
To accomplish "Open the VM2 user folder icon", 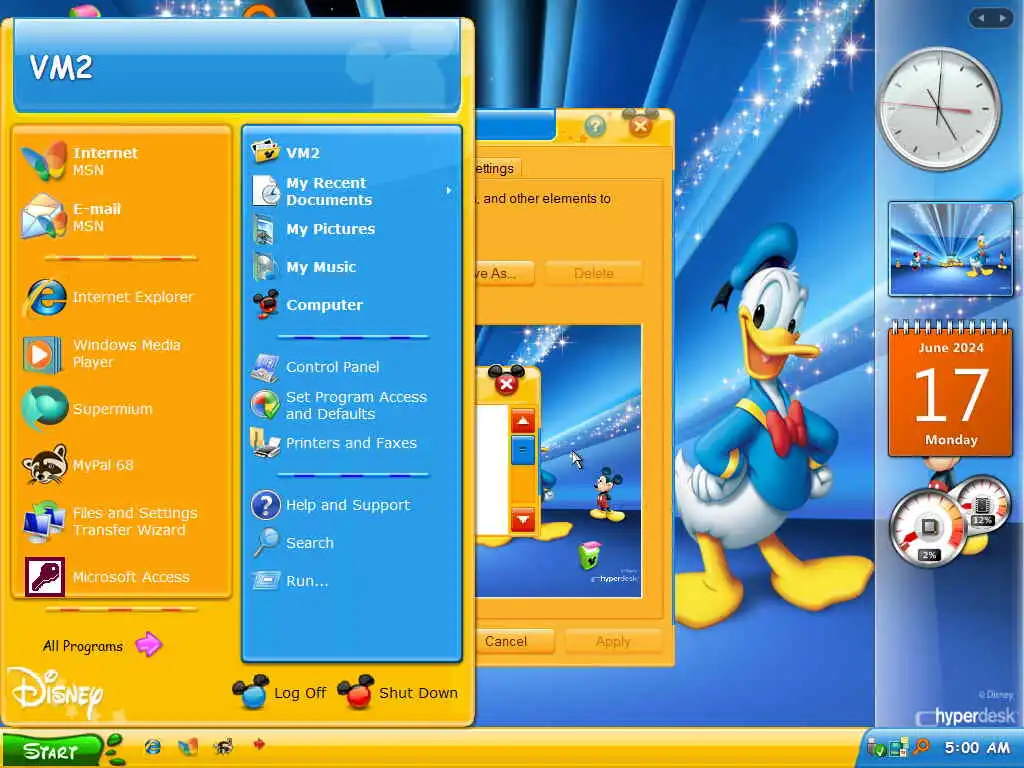I will [x=265, y=152].
